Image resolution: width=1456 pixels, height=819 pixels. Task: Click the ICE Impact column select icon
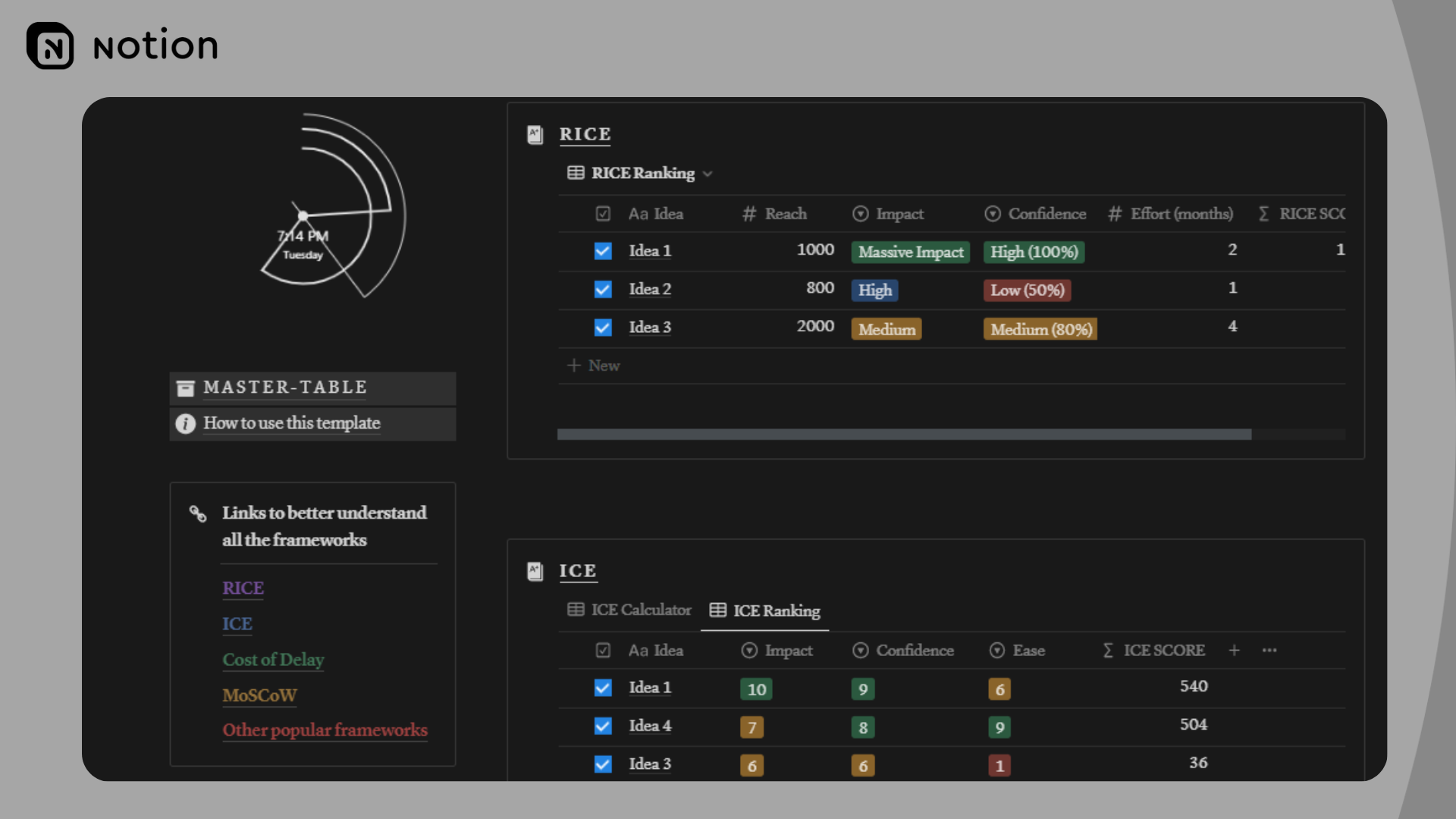click(749, 651)
